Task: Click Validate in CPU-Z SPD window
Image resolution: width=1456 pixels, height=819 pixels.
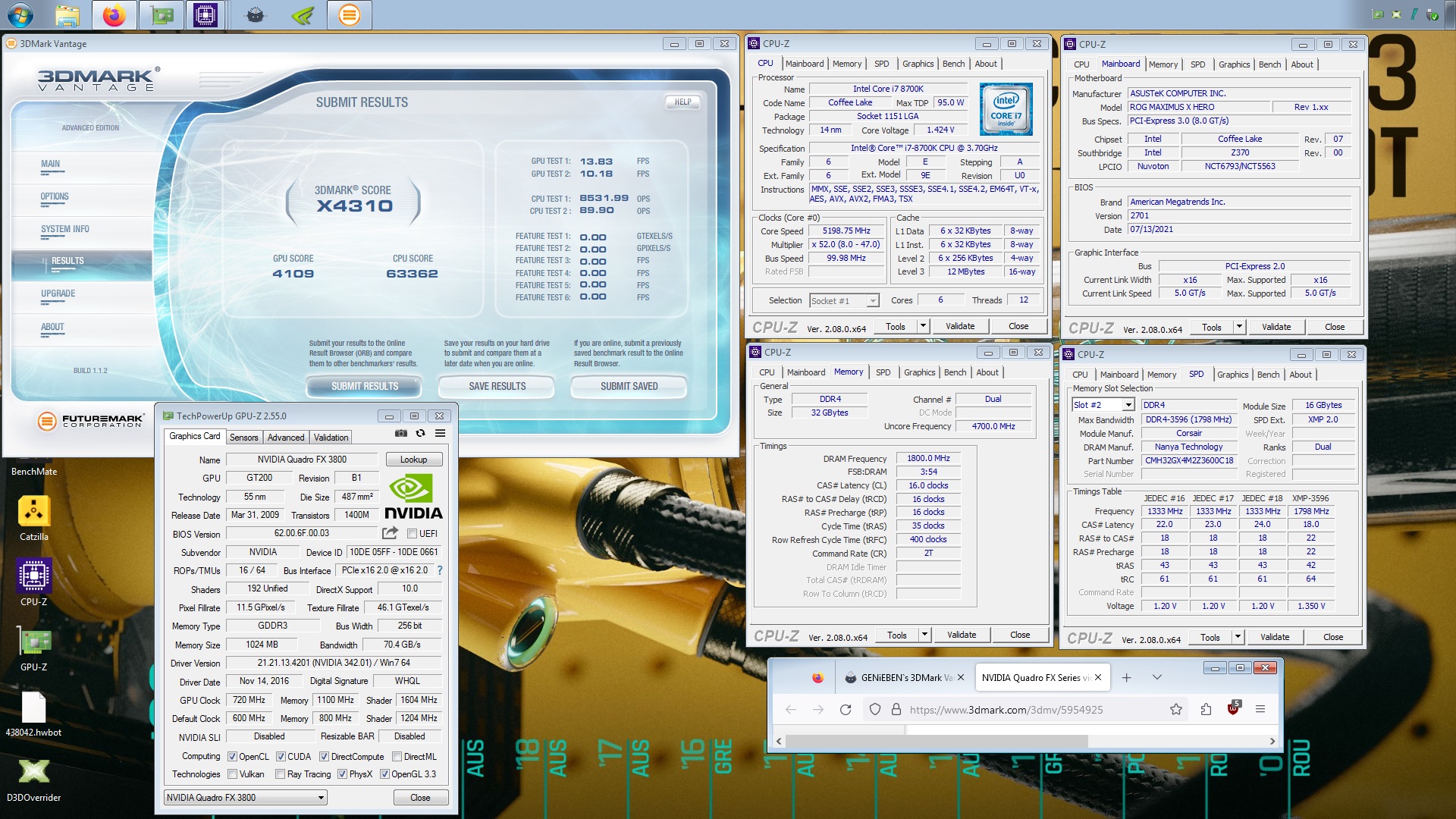Action: click(x=1275, y=637)
